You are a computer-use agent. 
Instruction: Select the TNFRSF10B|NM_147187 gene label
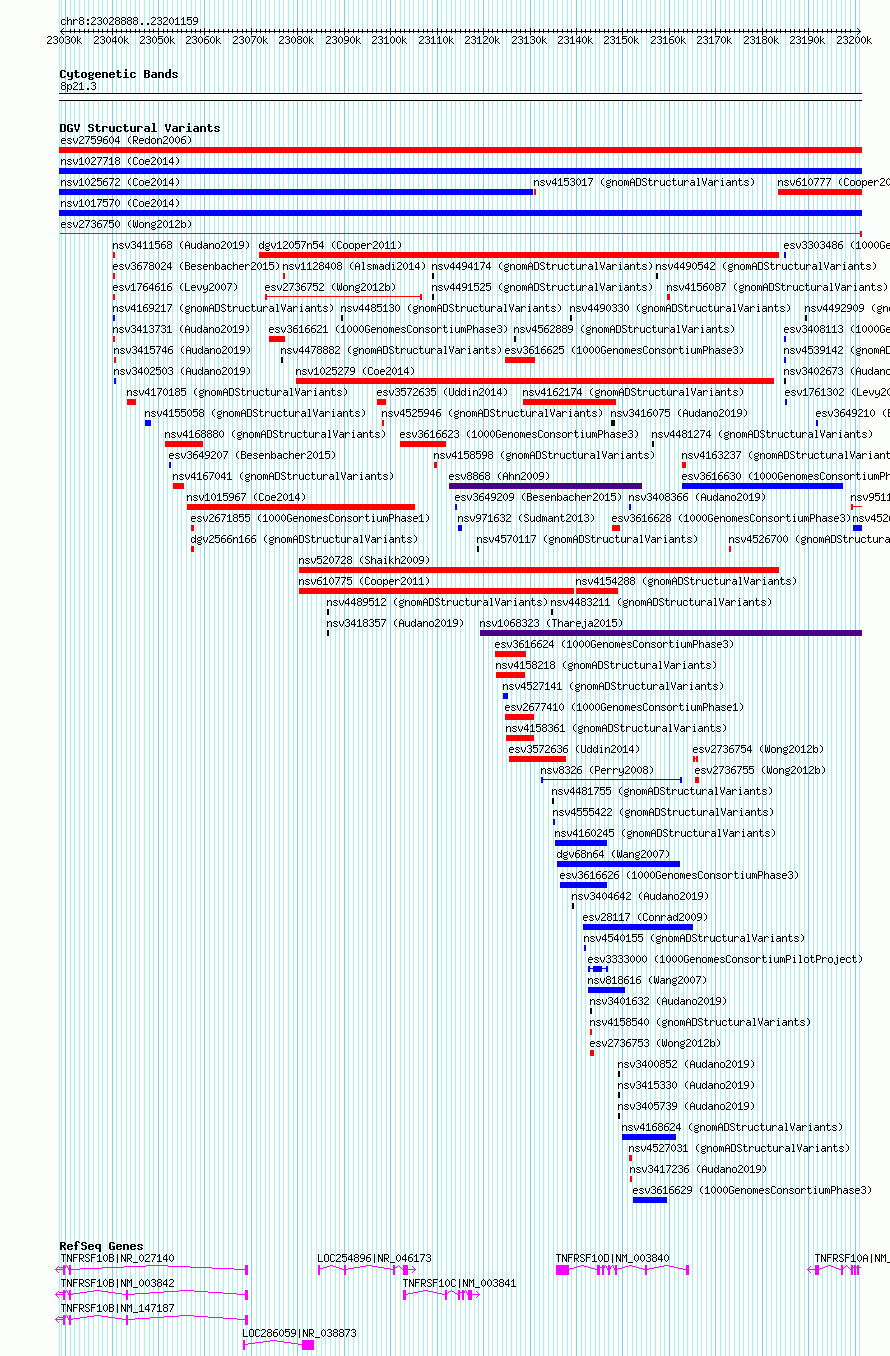click(117, 1308)
